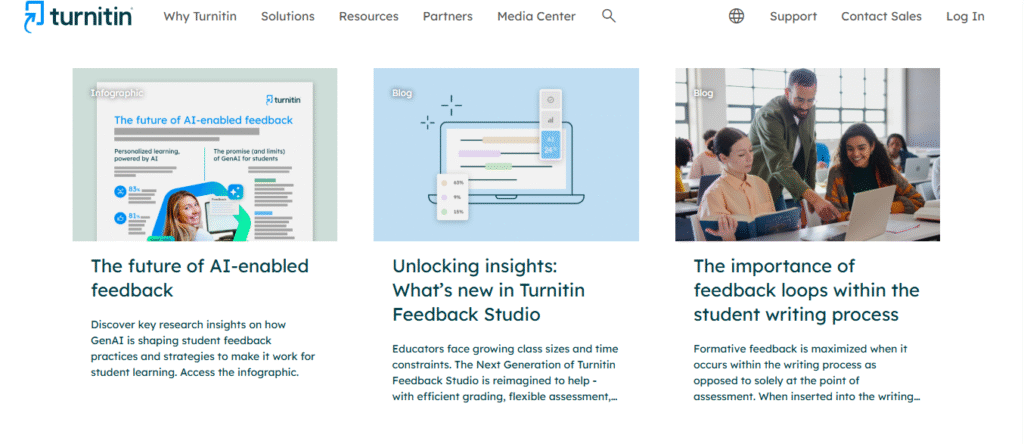Click the Infographic tag label
The height and width of the screenshot is (444, 1024).
(117, 93)
